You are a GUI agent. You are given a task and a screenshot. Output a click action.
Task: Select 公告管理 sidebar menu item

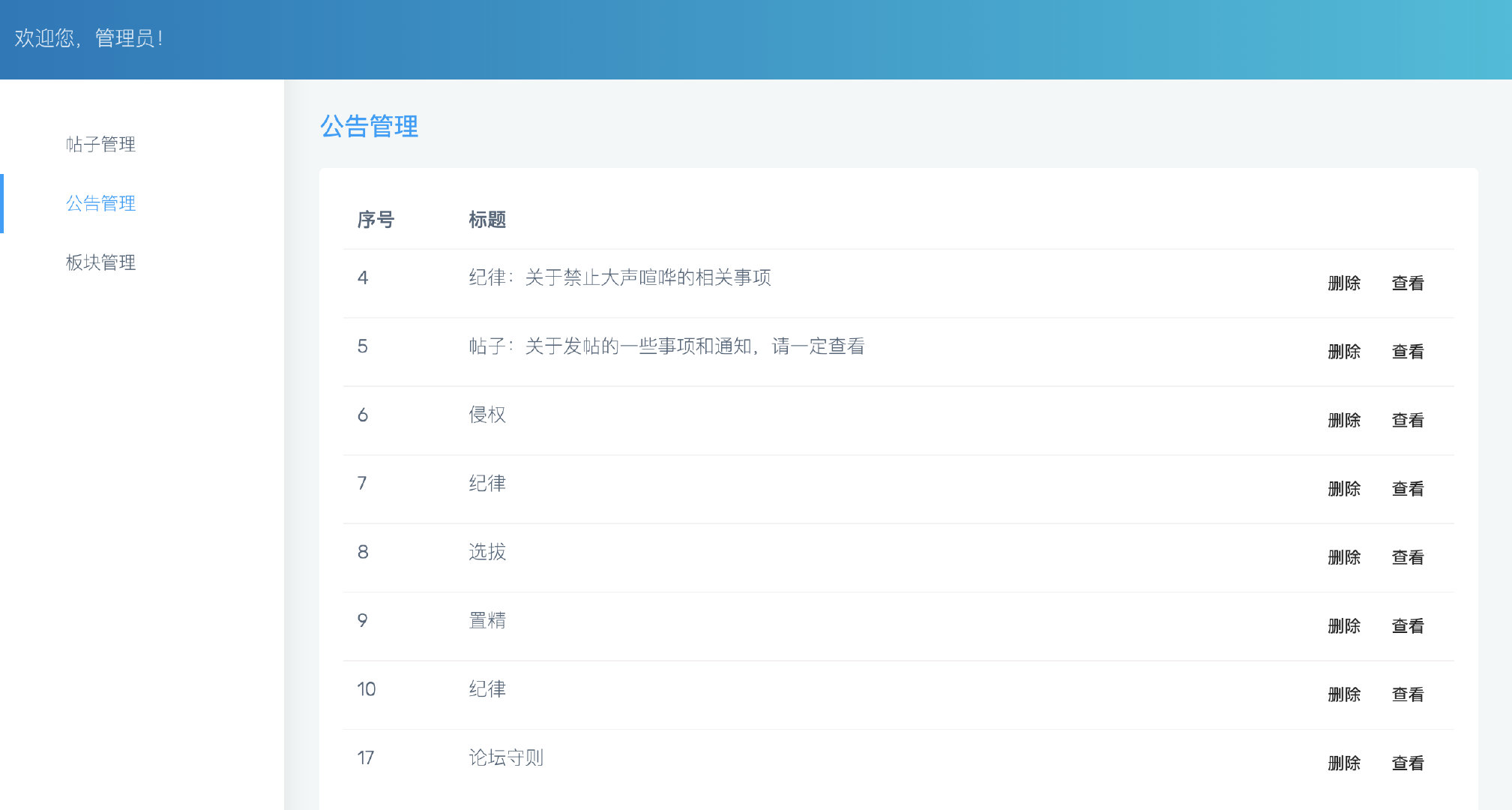100,203
